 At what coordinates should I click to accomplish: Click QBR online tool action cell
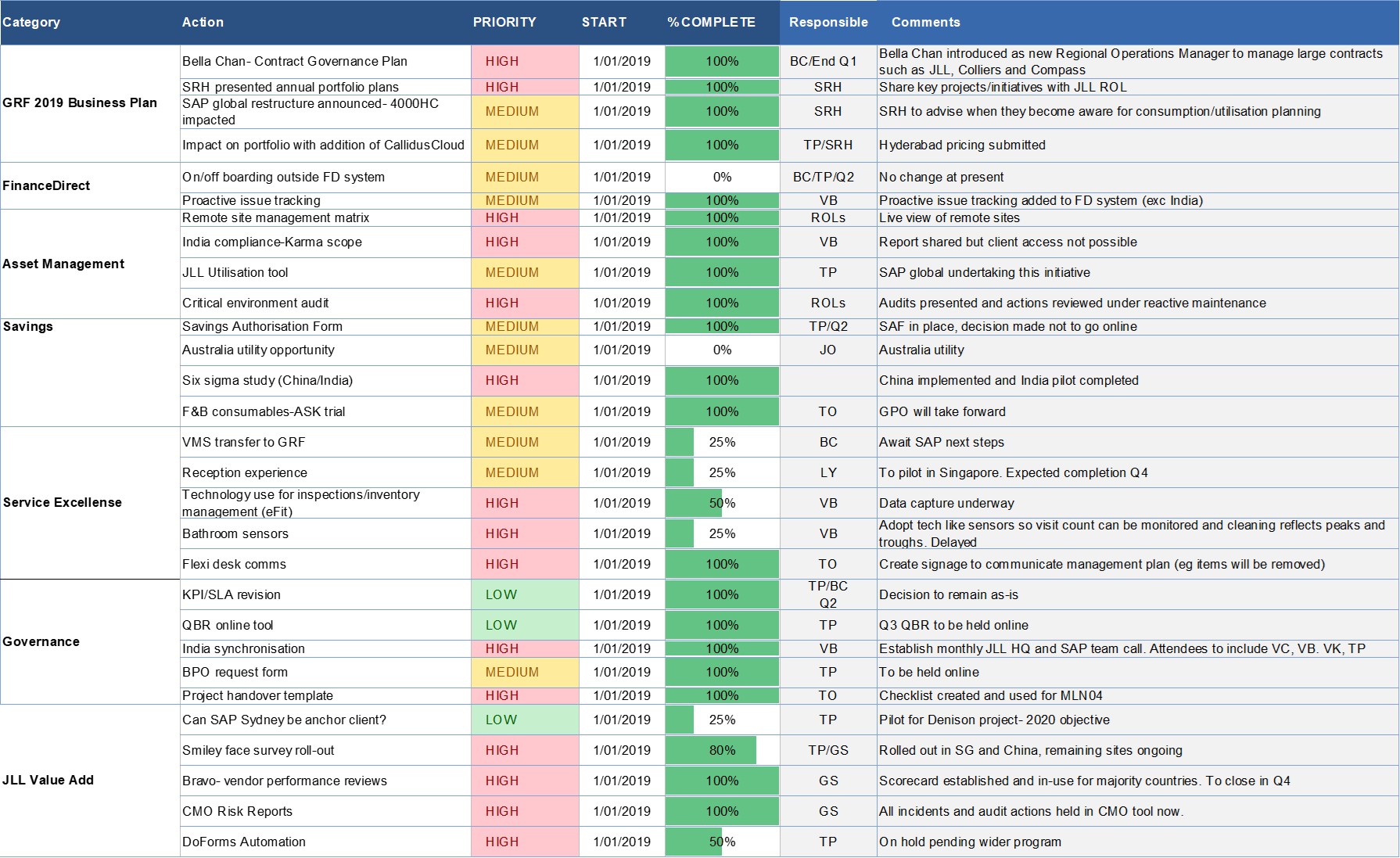point(325,625)
